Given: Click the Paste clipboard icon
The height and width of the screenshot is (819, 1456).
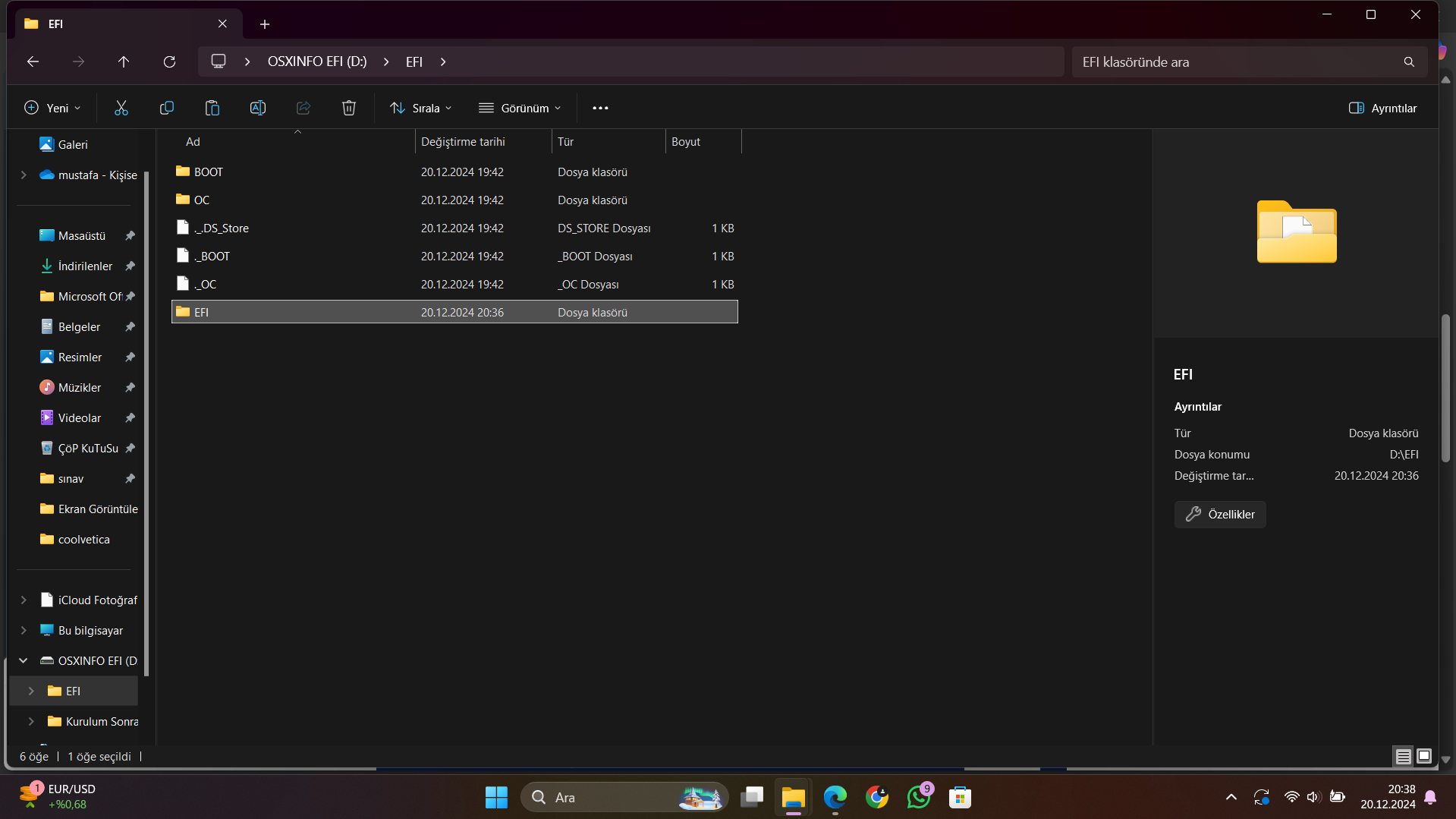Looking at the screenshot, I should tap(212, 108).
